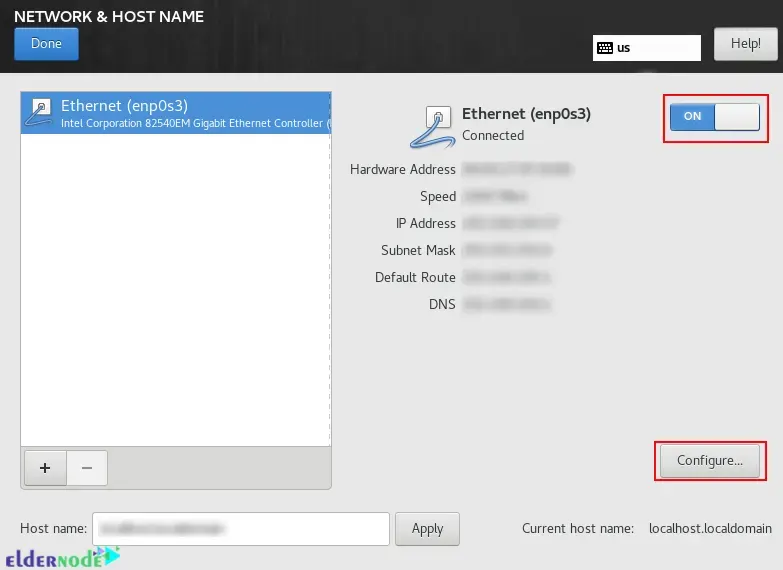Select Ethernet (enp0s3) in the device list

175,113
